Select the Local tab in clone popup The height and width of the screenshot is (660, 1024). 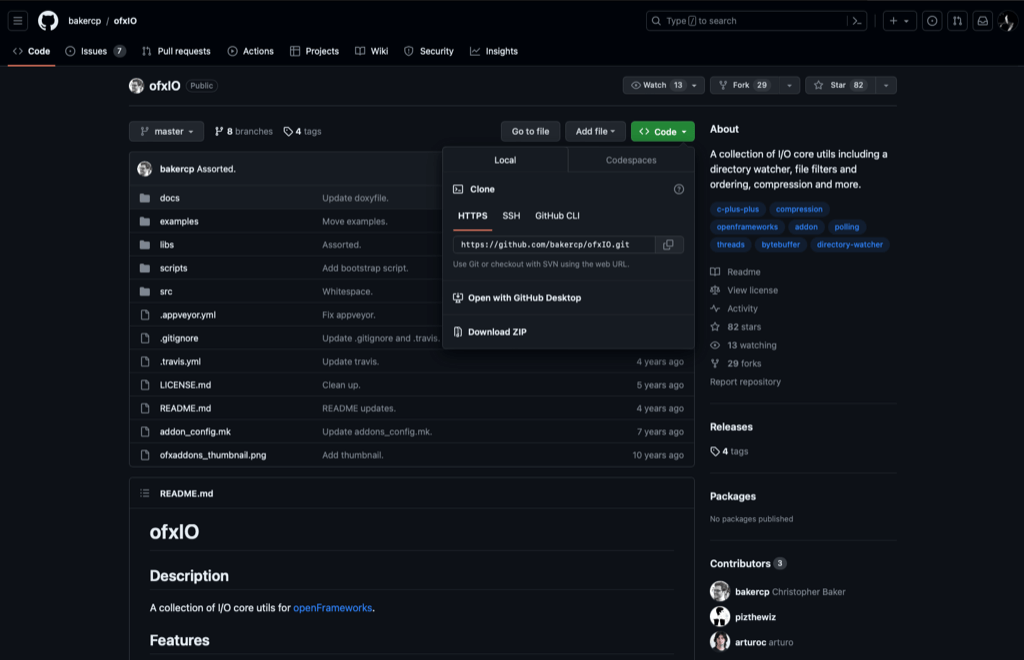click(505, 160)
